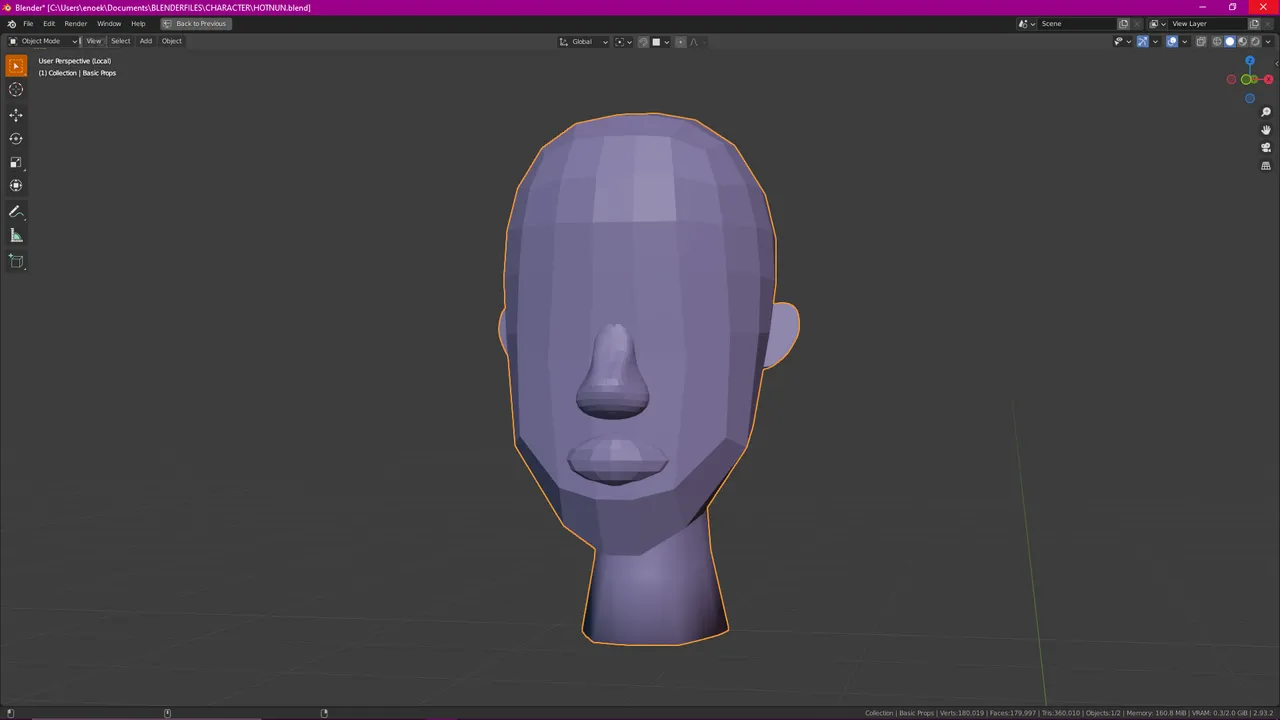This screenshot has width=1280, height=720.
Task: Toggle Show Overlays button
Action: pos(1172,42)
